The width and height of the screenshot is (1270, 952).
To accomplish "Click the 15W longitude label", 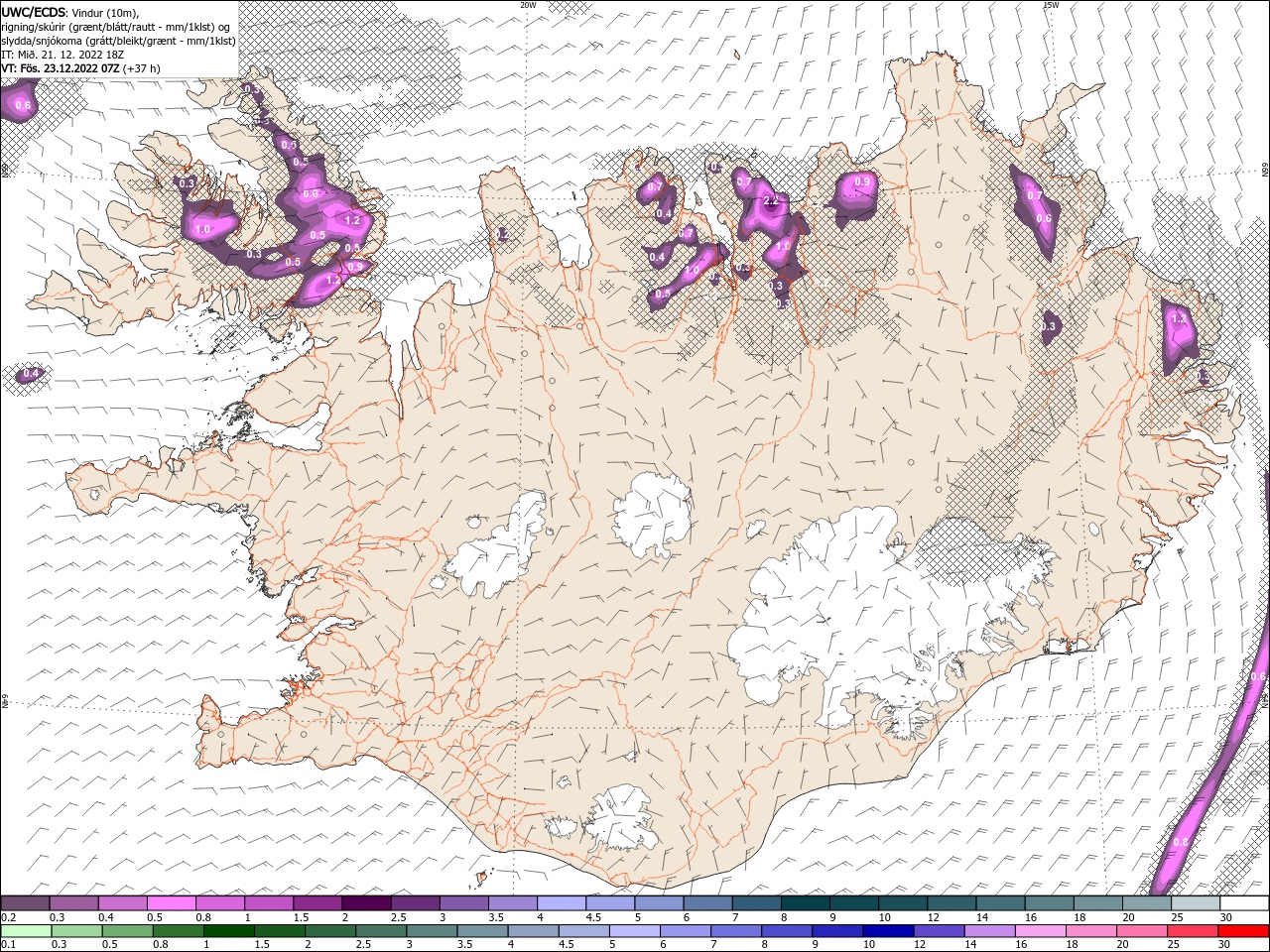I will pyautogui.click(x=1051, y=5).
